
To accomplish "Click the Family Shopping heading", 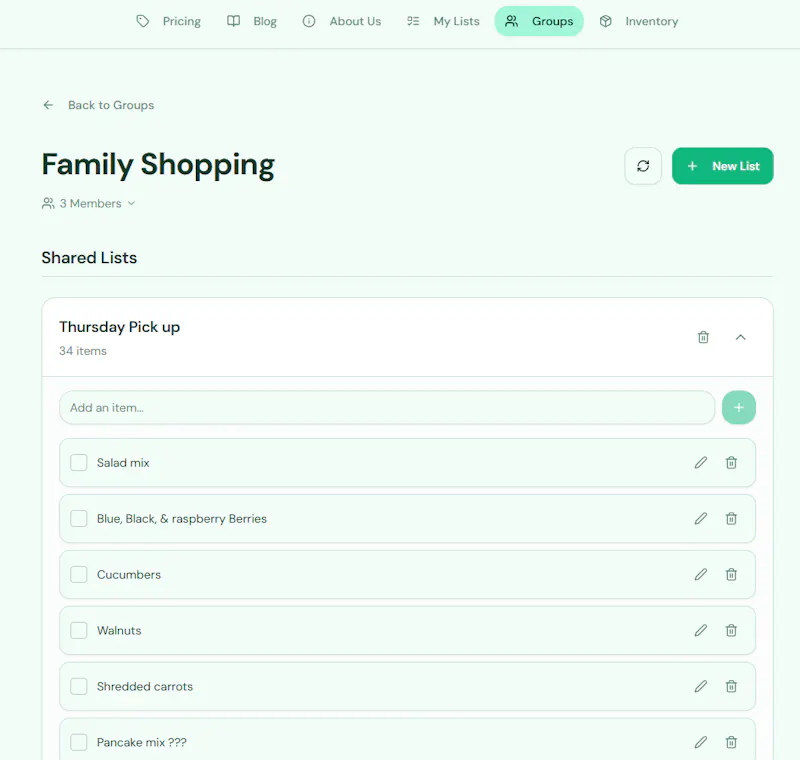I will pos(158,165).
